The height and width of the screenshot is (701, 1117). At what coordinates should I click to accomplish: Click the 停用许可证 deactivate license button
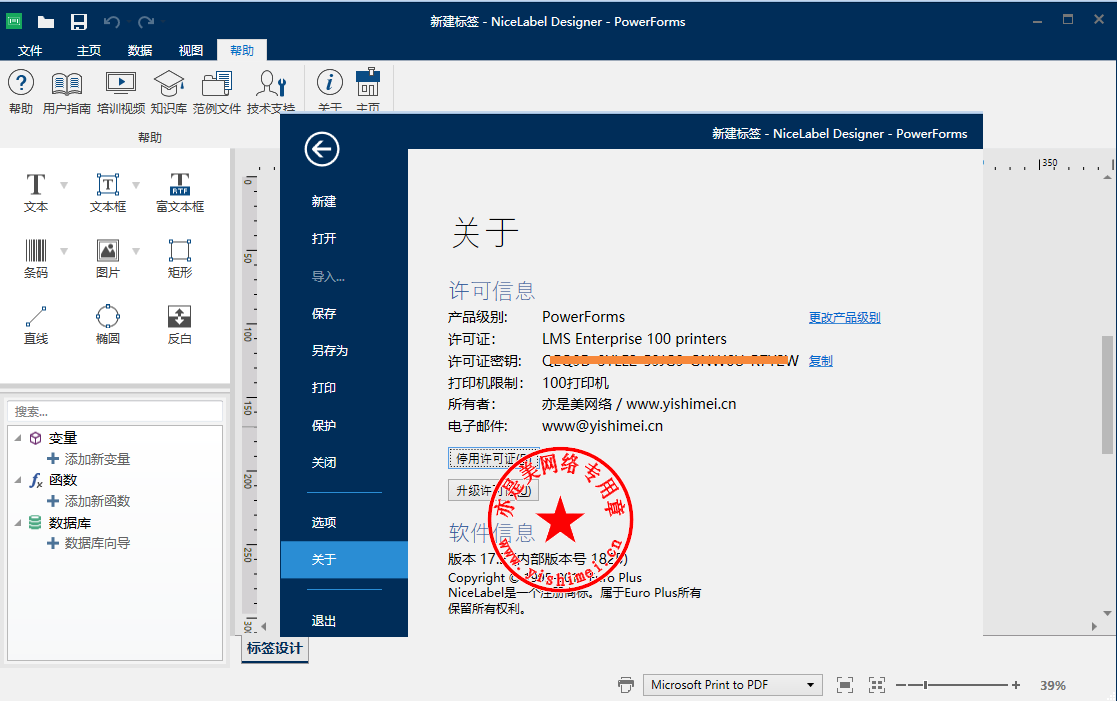[493, 458]
